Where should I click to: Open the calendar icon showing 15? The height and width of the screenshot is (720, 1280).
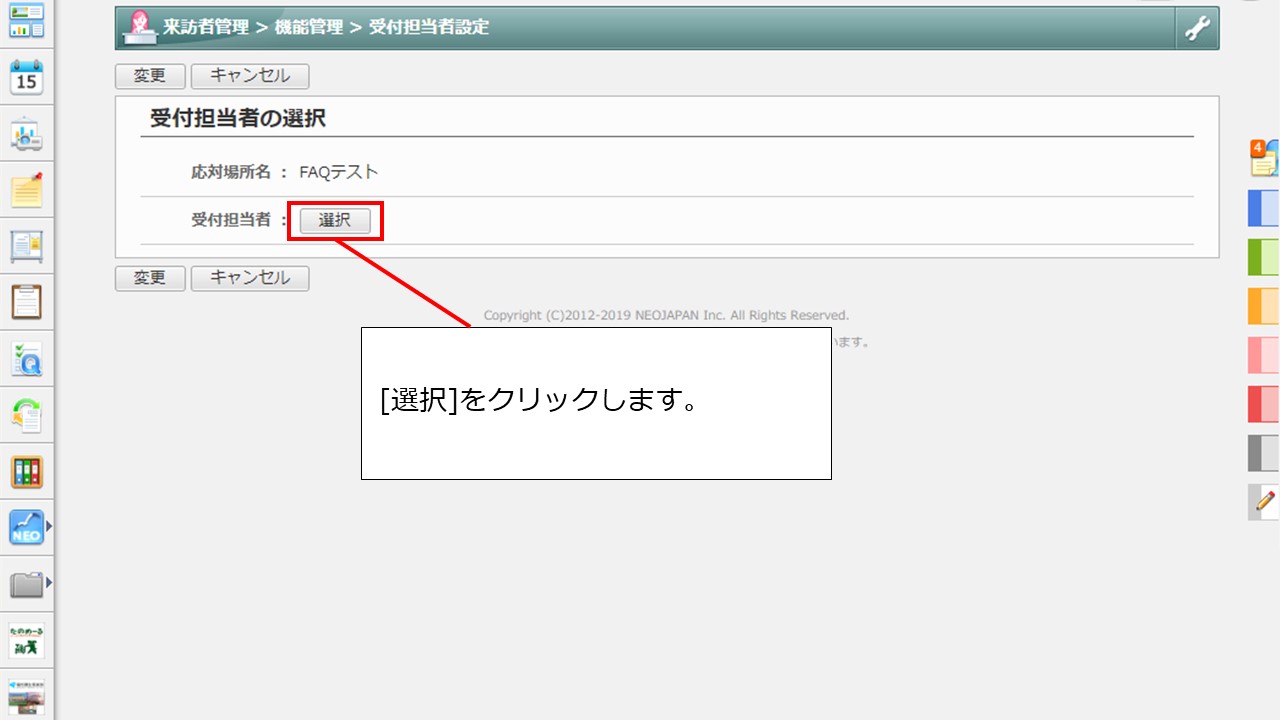[26, 77]
